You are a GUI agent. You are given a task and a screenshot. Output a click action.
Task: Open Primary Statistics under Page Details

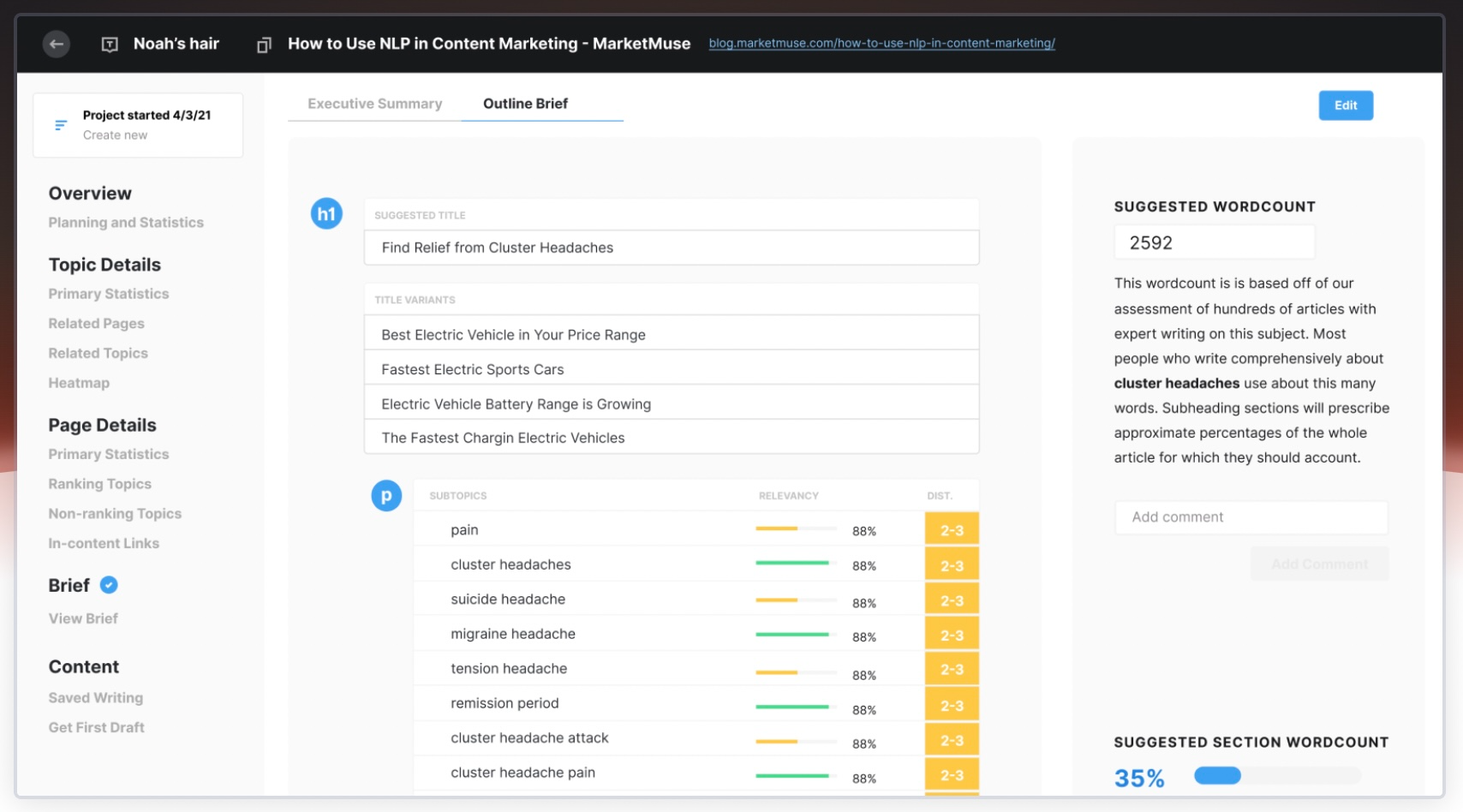coord(109,454)
